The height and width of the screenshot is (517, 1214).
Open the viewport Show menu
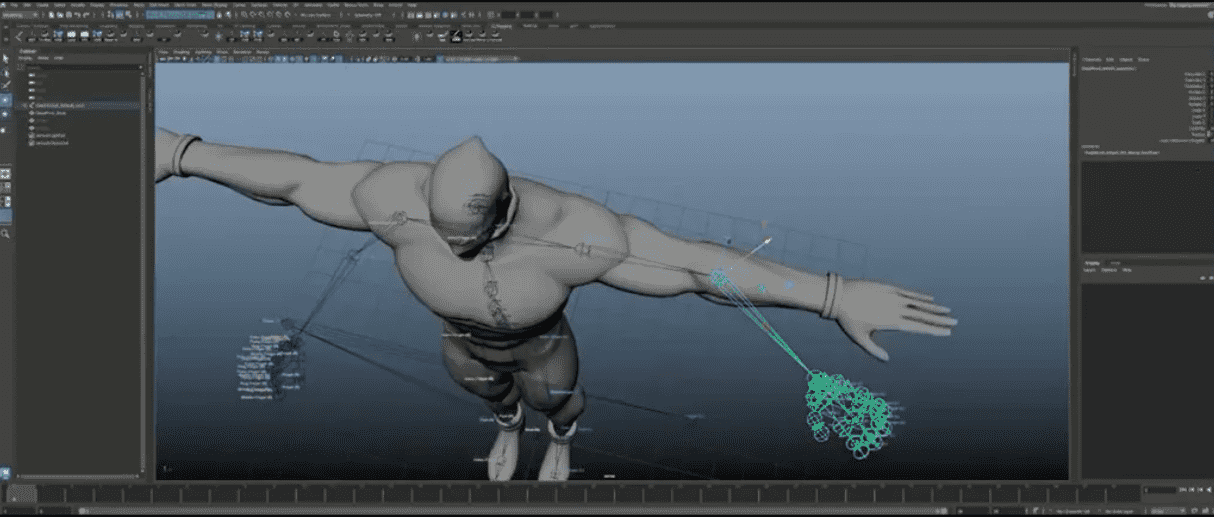[x=222, y=51]
